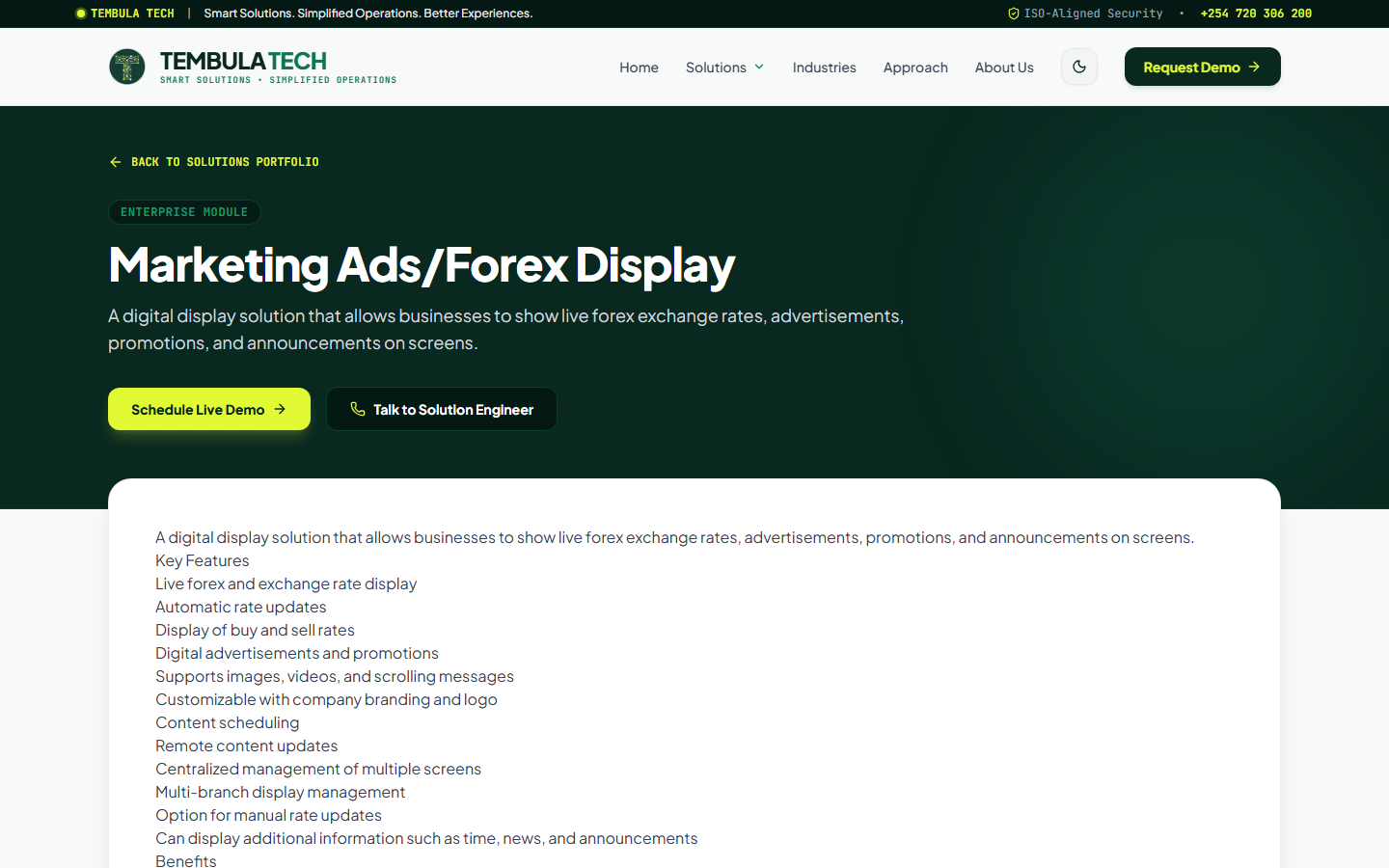Click Schedule Live Demo button
Viewport: 1389px width, 868px height.
[209, 409]
